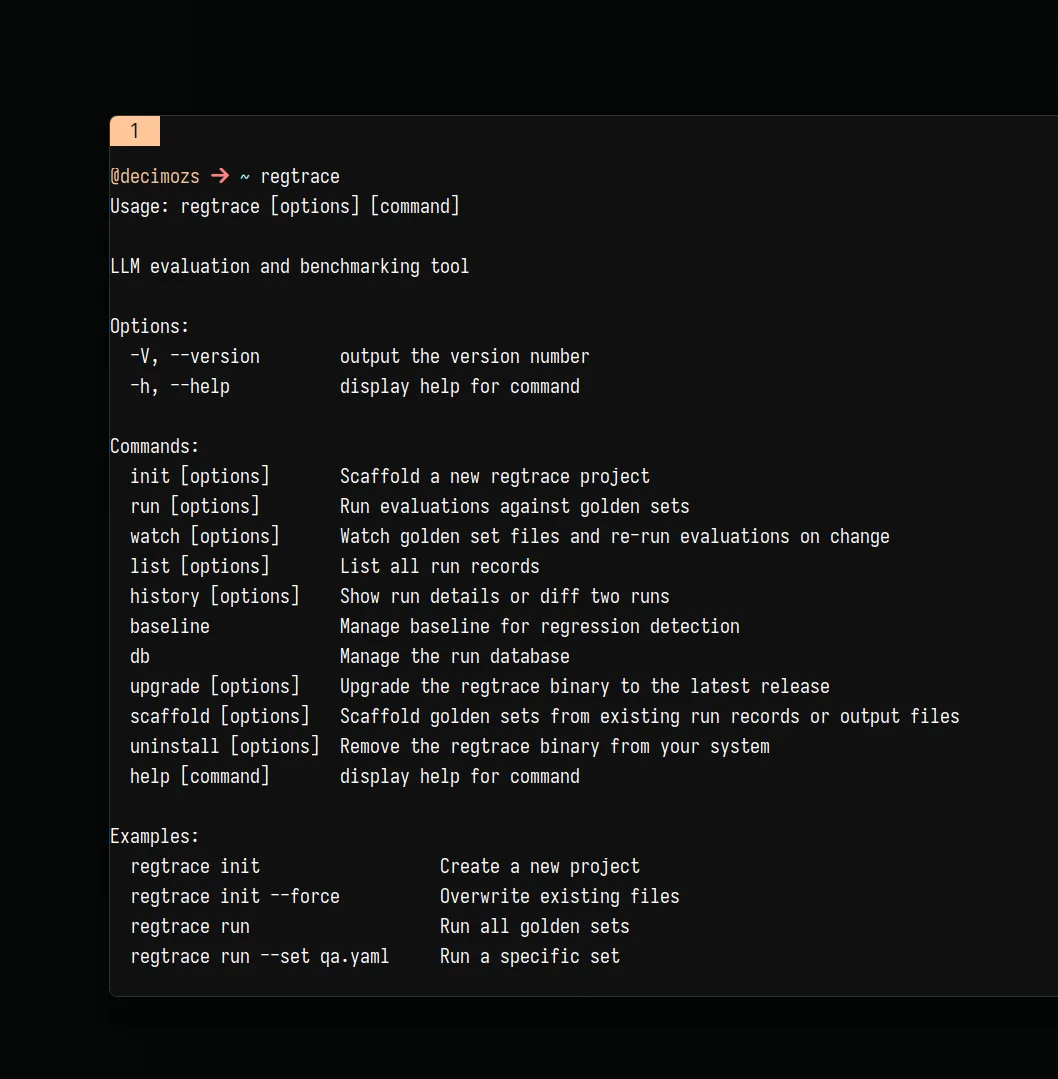Click the run [options] command entry
Viewport: 1058px width, 1079px height.
pyautogui.click(x=195, y=506)
